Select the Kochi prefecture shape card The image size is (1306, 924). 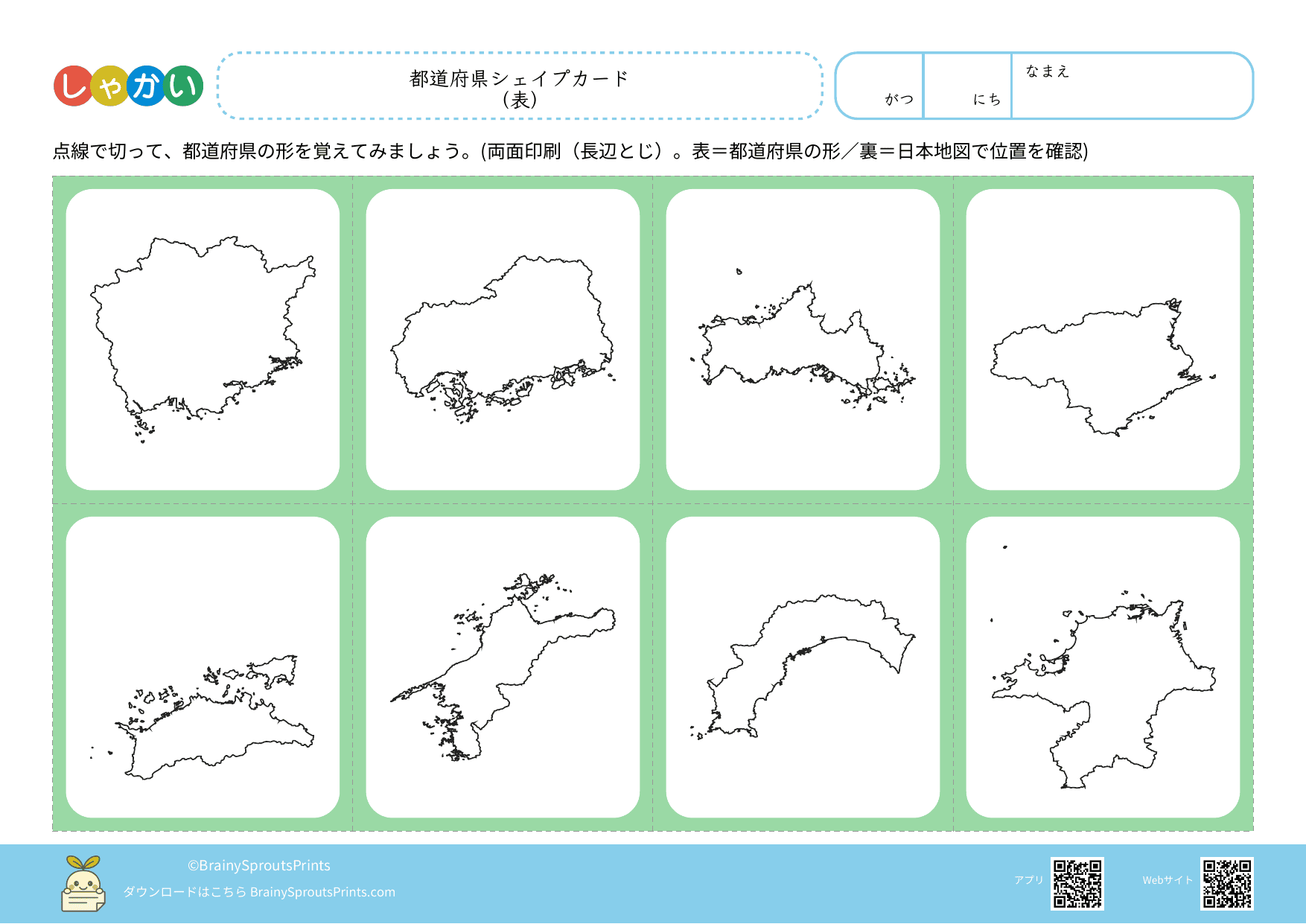tap(803, 667)
